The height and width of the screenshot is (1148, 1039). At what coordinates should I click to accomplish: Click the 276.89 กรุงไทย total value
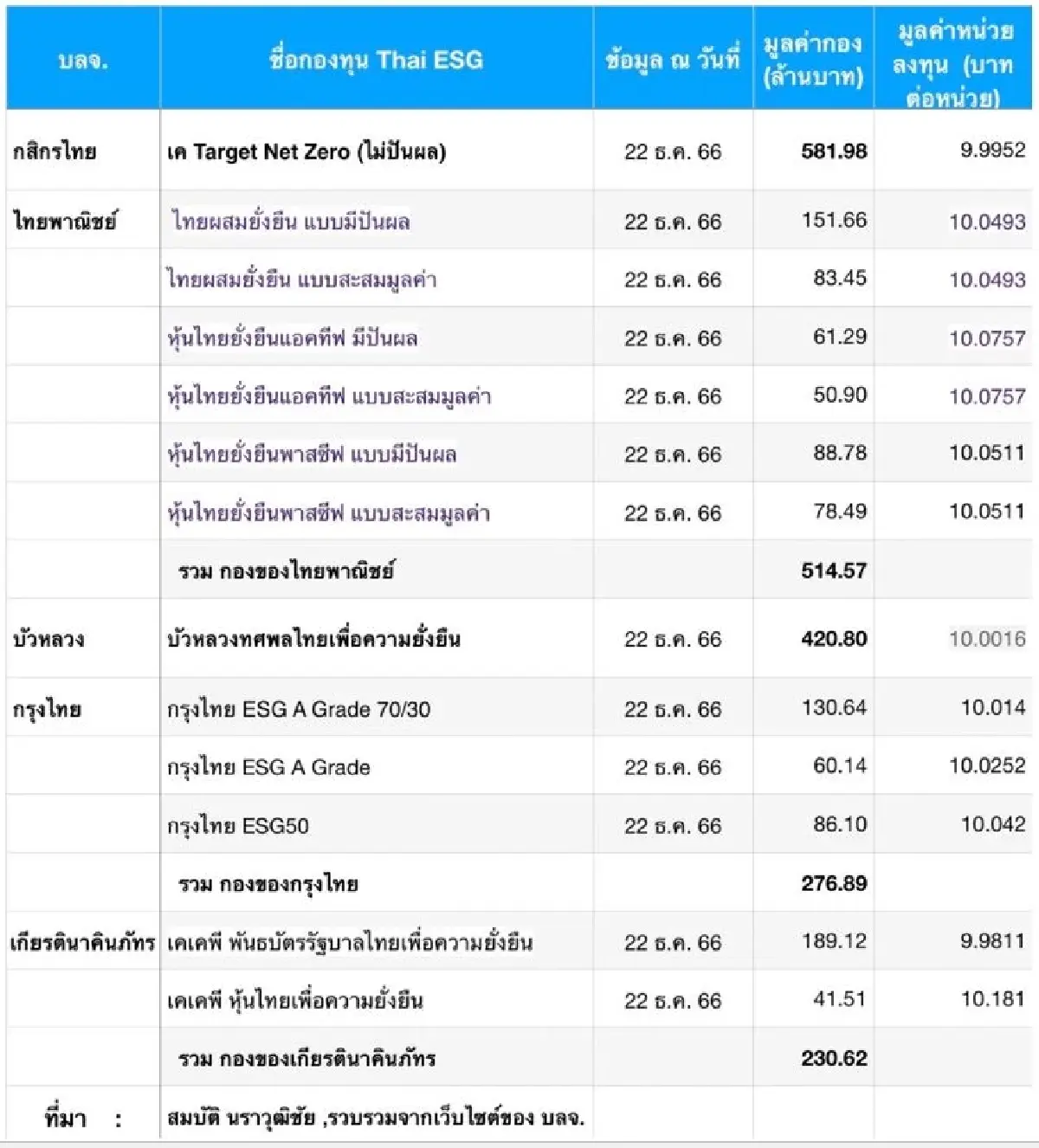(x=834, y=883)
